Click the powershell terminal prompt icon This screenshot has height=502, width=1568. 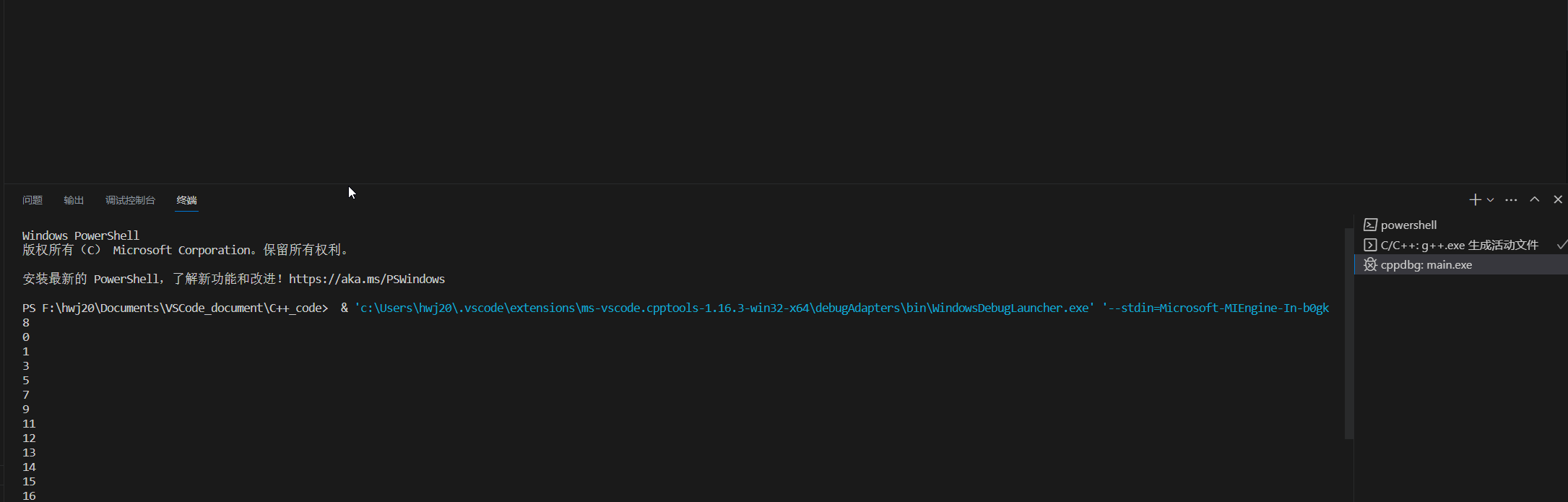(x=1370, y=225)
